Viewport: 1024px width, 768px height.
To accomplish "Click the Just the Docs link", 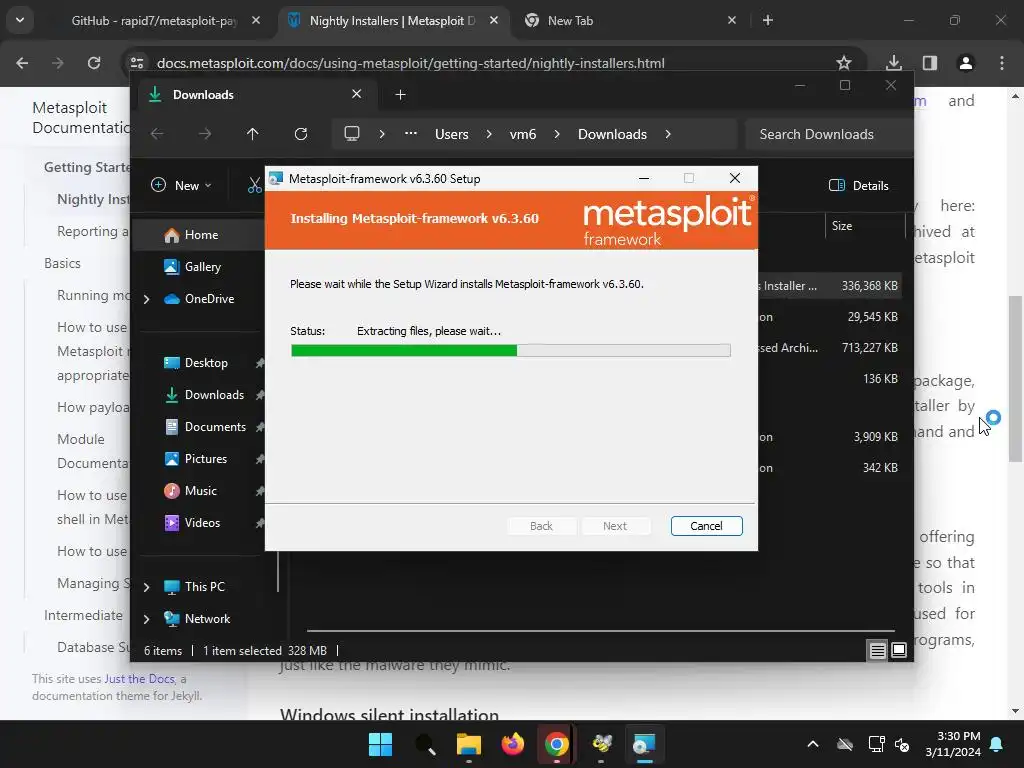I will 140,679.
